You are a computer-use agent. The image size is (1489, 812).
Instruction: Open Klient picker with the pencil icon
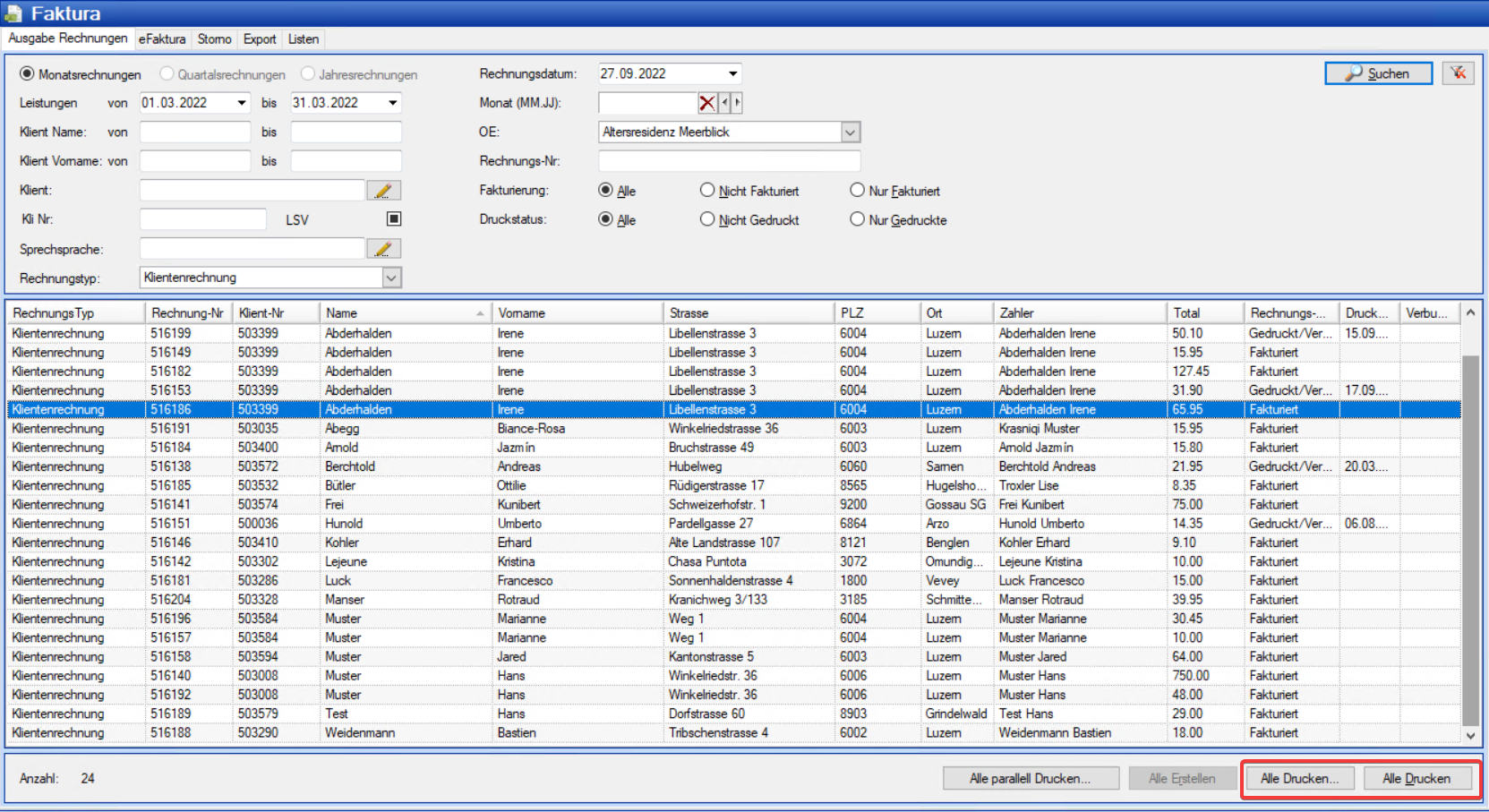click(383, 191)
